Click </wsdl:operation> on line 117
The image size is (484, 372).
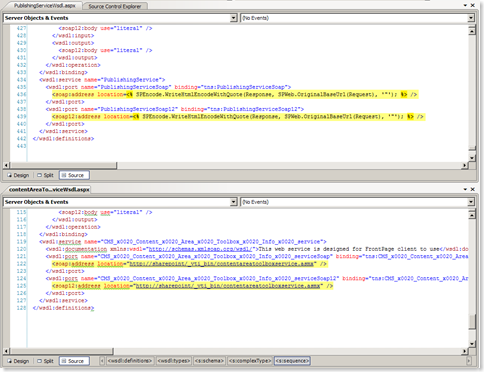(73, 227)
